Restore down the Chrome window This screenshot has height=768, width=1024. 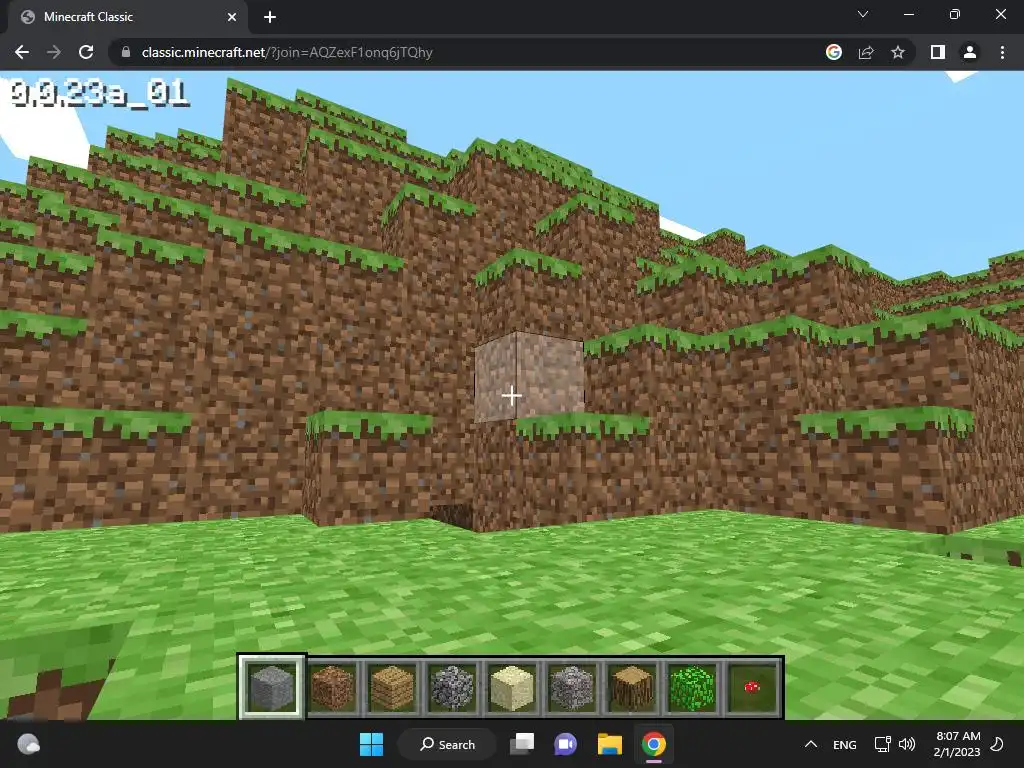[955, 14]
